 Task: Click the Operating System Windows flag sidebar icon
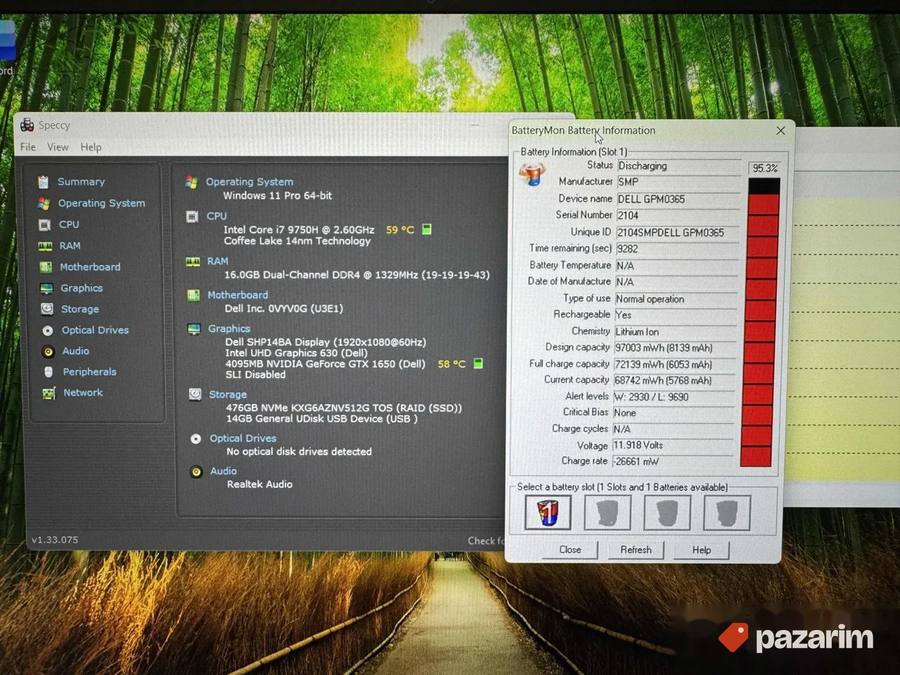point(44,203)
